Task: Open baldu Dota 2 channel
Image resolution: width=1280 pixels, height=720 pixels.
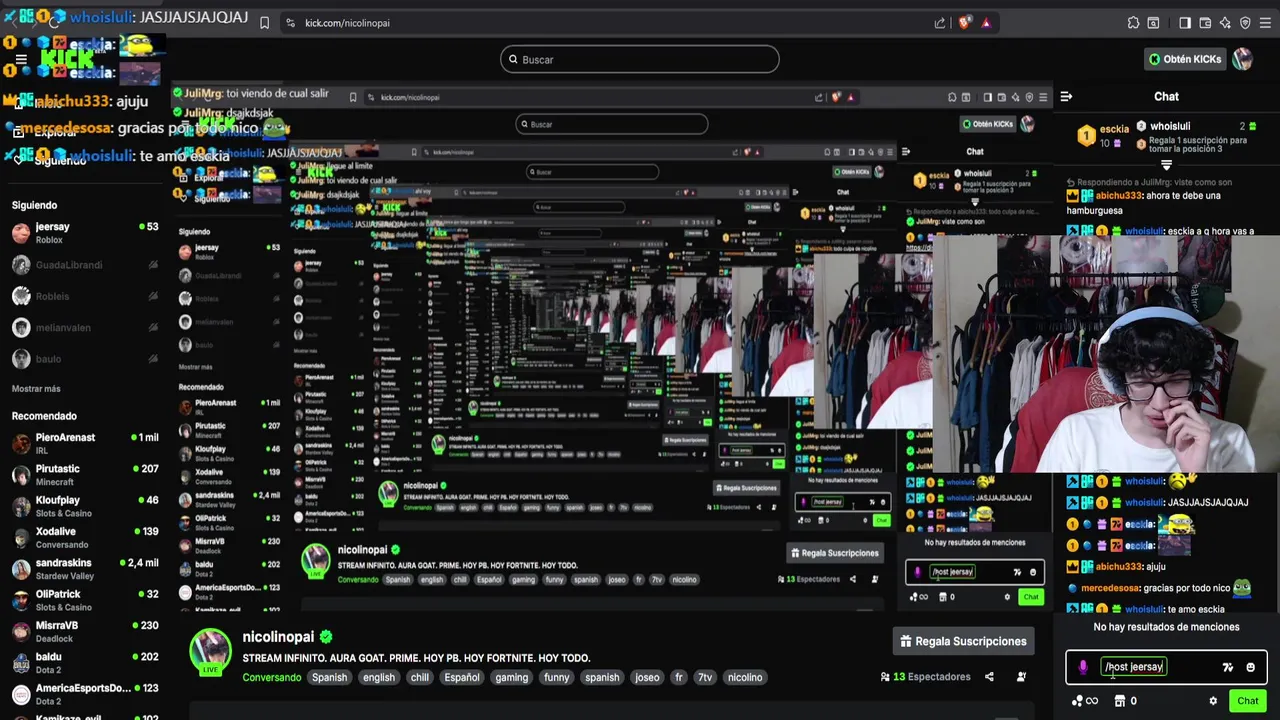Action: pyautogui.click(x=85, y=663)
